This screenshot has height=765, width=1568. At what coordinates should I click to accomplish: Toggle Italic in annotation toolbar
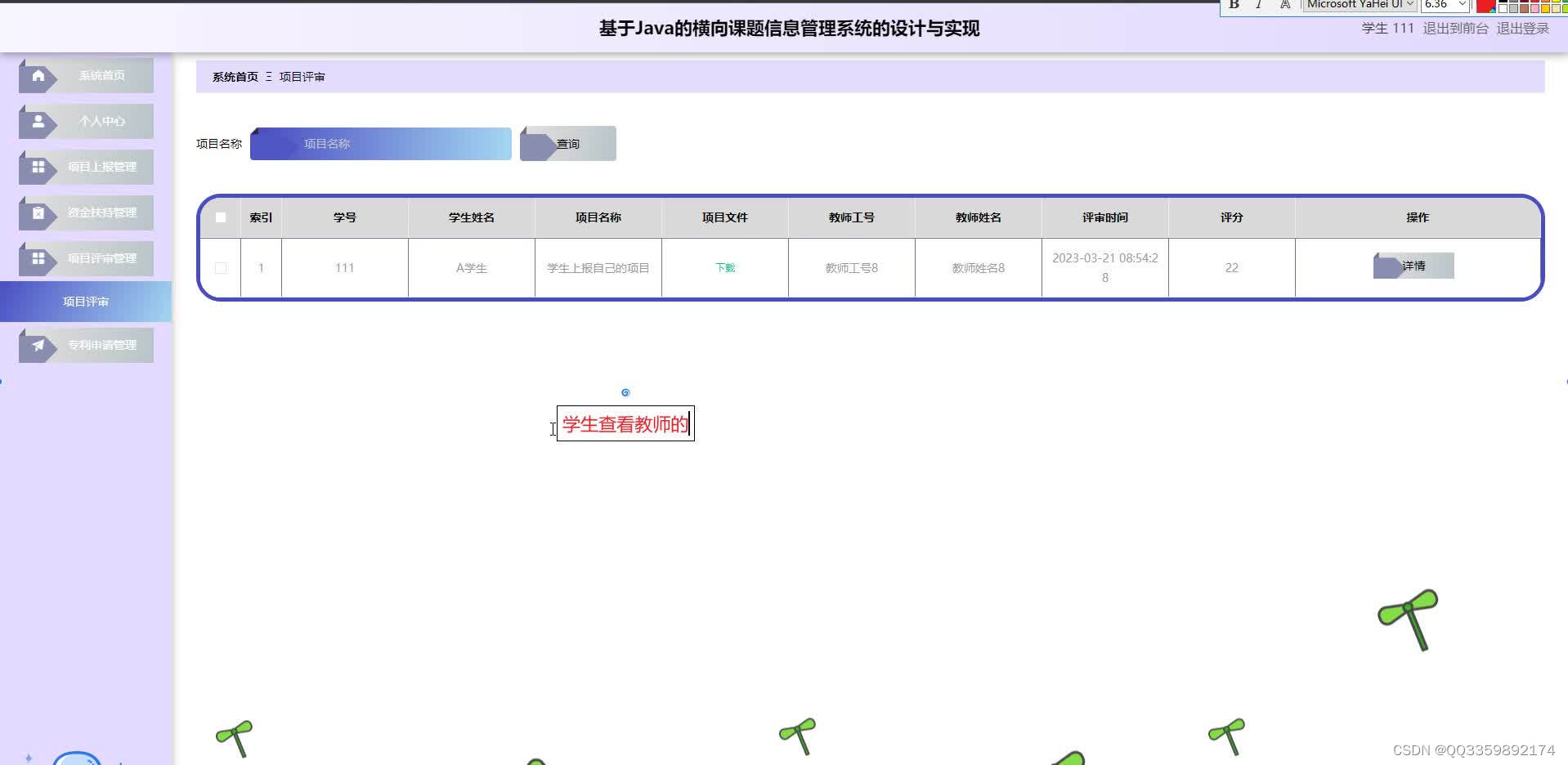point(1259,5)
